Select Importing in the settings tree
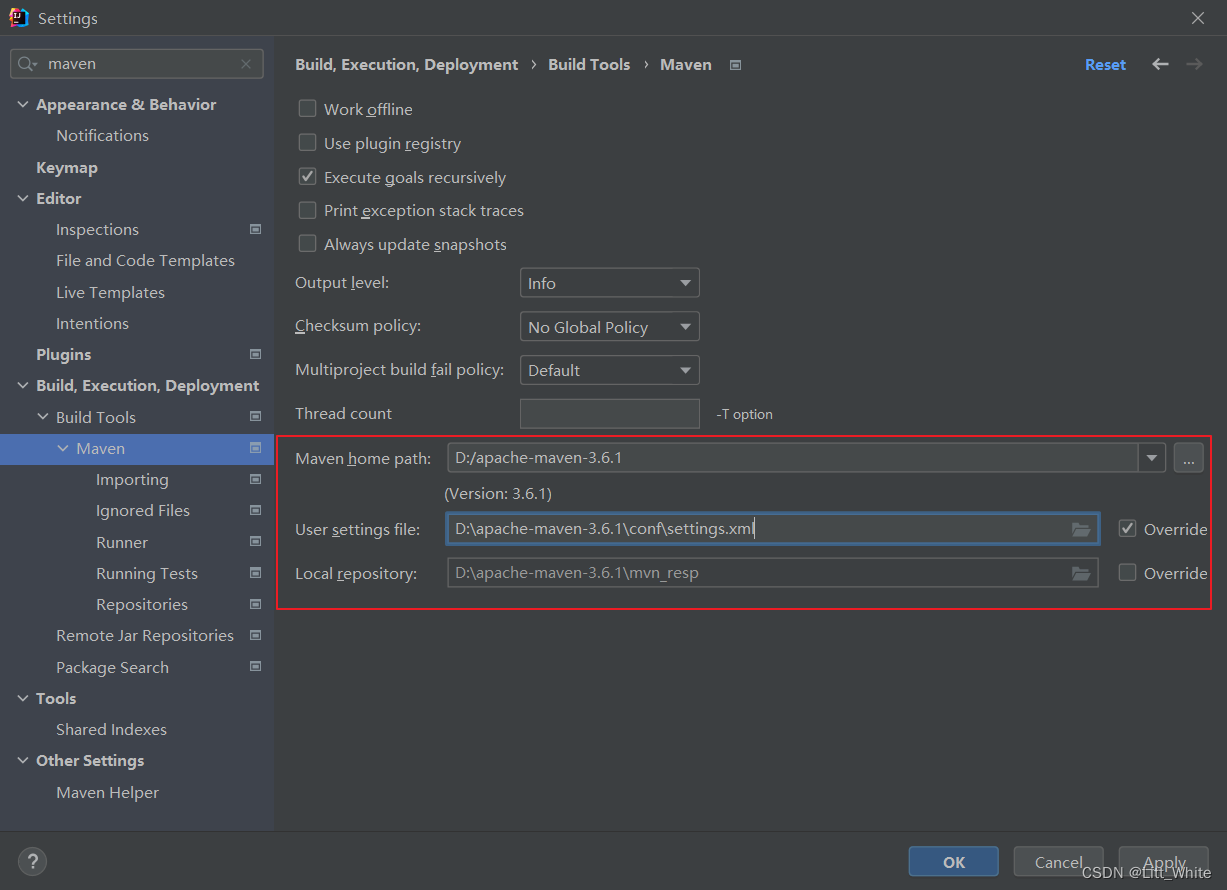This screenshot has width=1227, height=890. click(132, 480)
